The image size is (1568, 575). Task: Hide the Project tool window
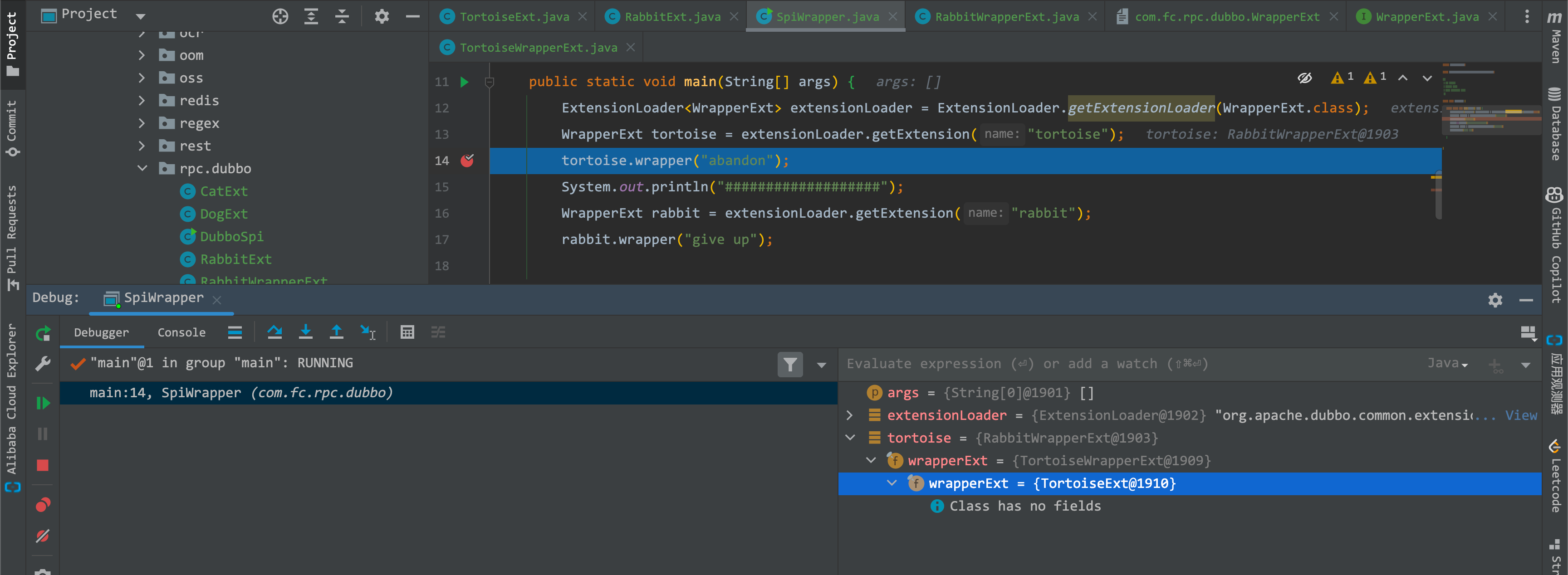pos(413,16)
